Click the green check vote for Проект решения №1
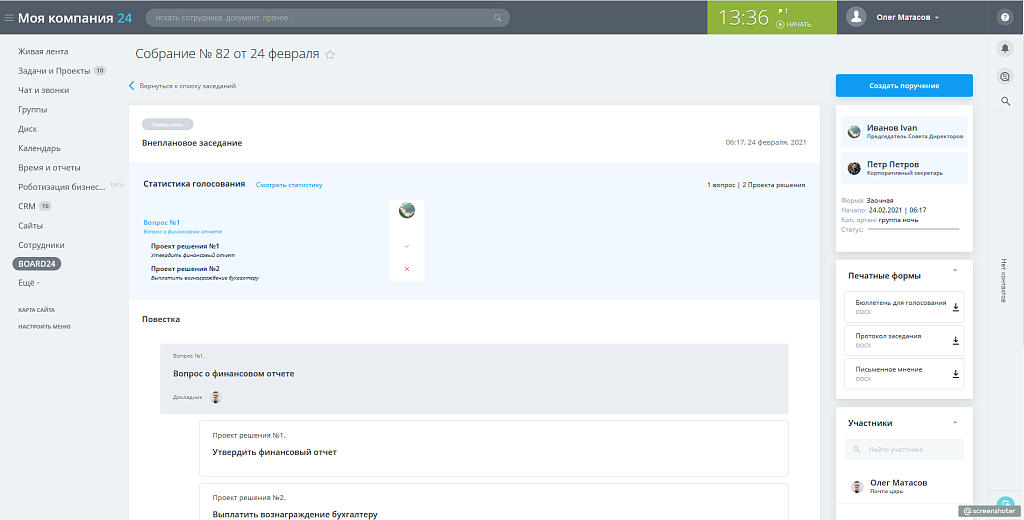This screenshot has width=1024, height=520. (x=407, y=246)
